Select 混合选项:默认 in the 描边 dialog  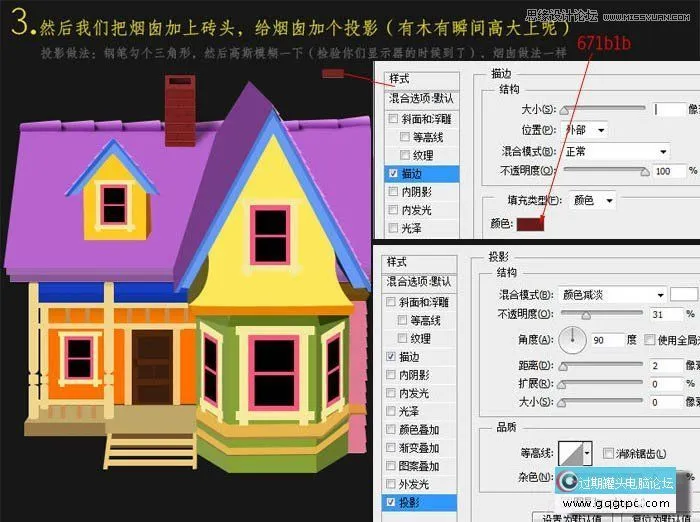422,99
